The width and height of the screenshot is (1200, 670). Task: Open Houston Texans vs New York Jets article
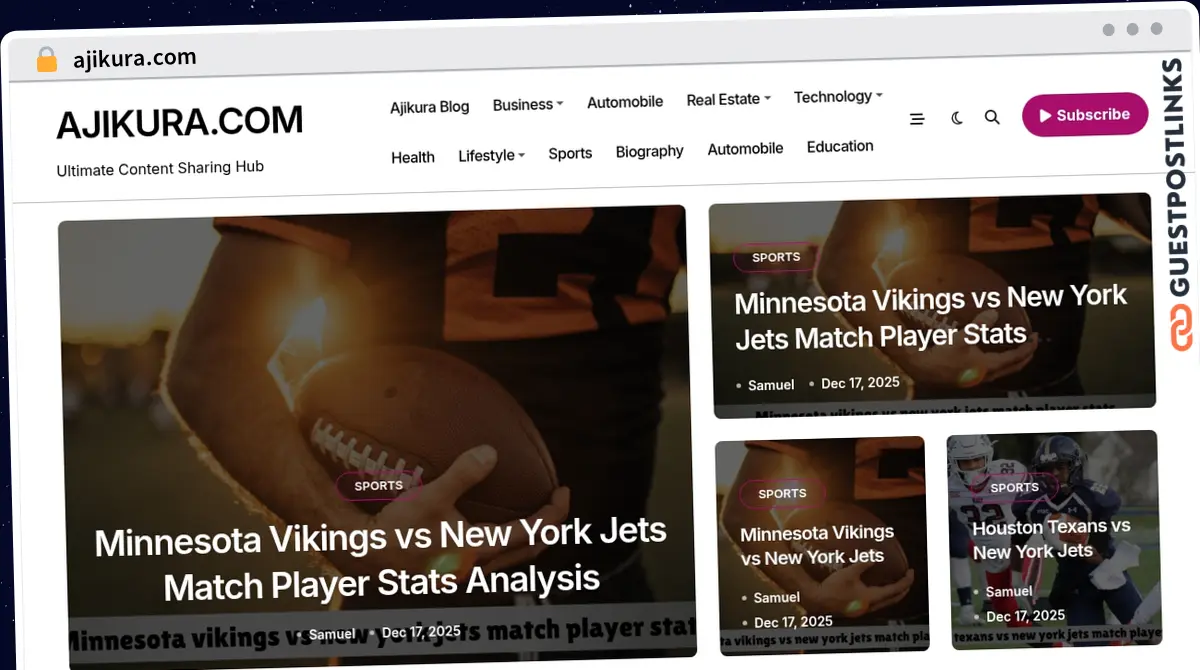point(1051,538)
